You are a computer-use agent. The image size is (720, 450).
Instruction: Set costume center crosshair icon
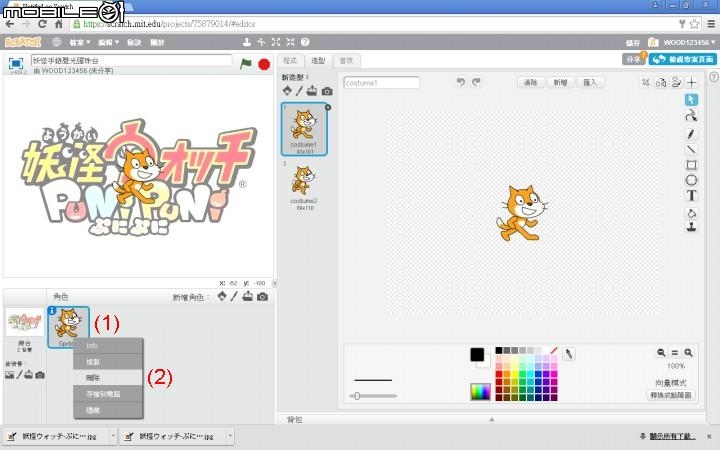pyautogui.click(x=691, y=83)
